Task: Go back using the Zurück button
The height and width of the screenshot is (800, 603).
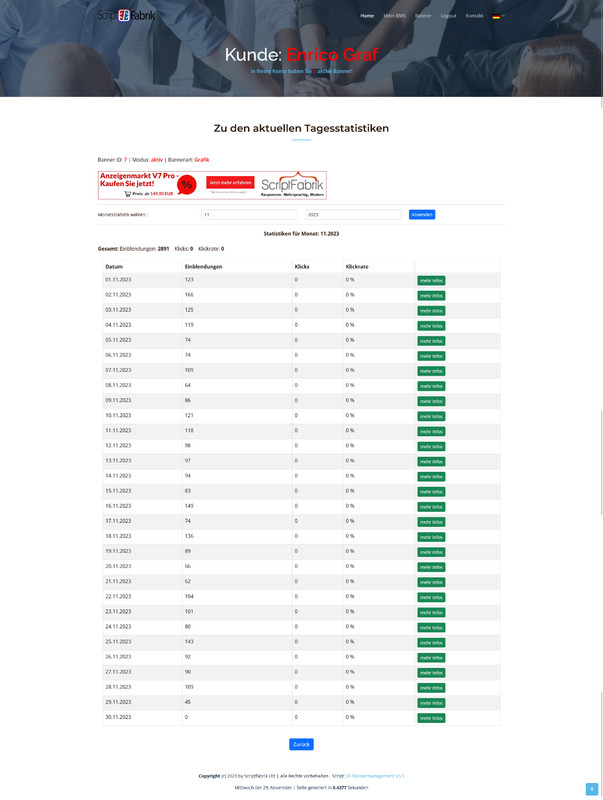Action: (301, 744)
